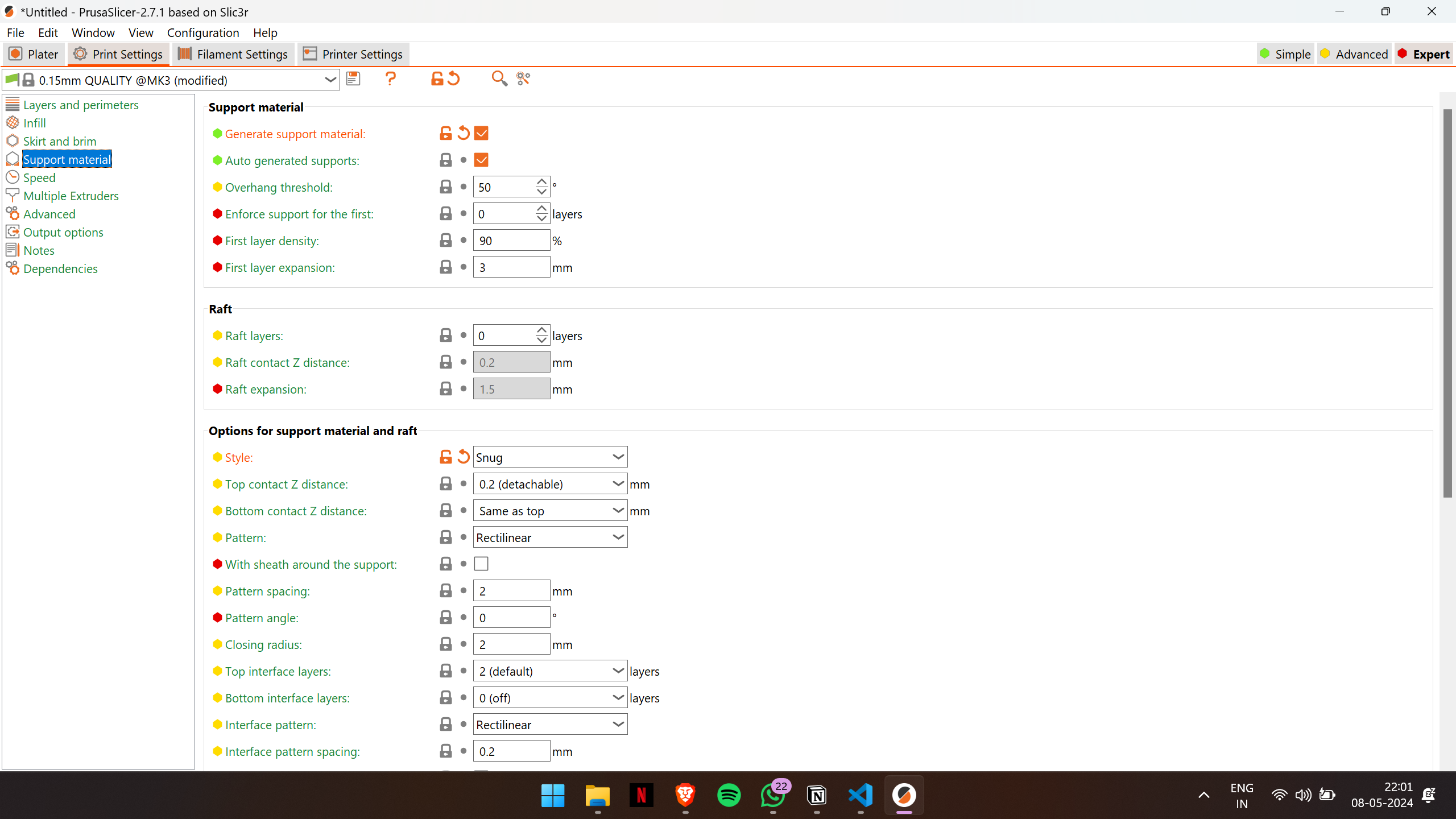Image resolution: width=1456 pixels, height=819 pixels.
Task: Click the Overhang threshold label link
Action: coord(279,187)
